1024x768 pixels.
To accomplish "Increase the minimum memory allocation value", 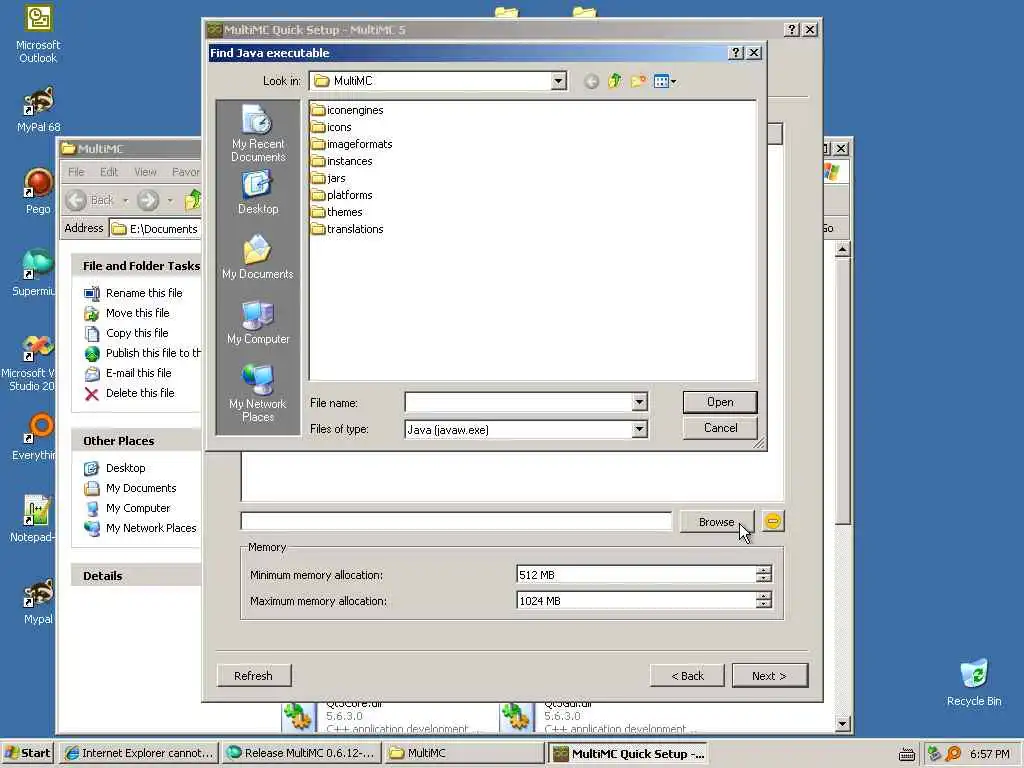I will (x=763, y=570).
